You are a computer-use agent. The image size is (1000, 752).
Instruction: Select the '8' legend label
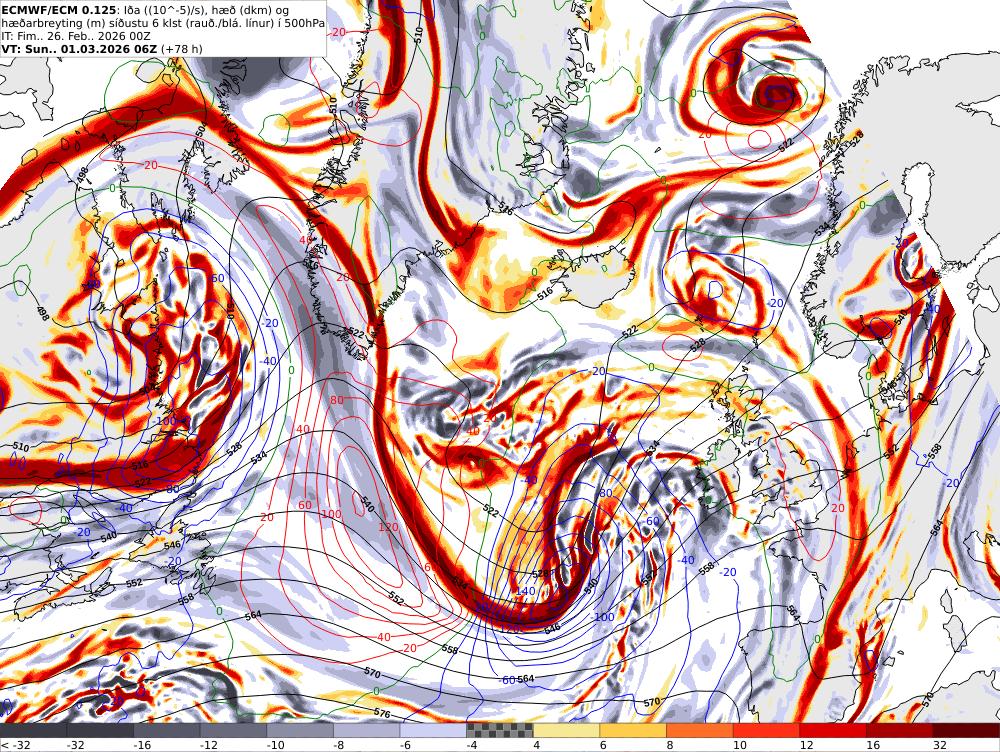click(x=670, y=745)
